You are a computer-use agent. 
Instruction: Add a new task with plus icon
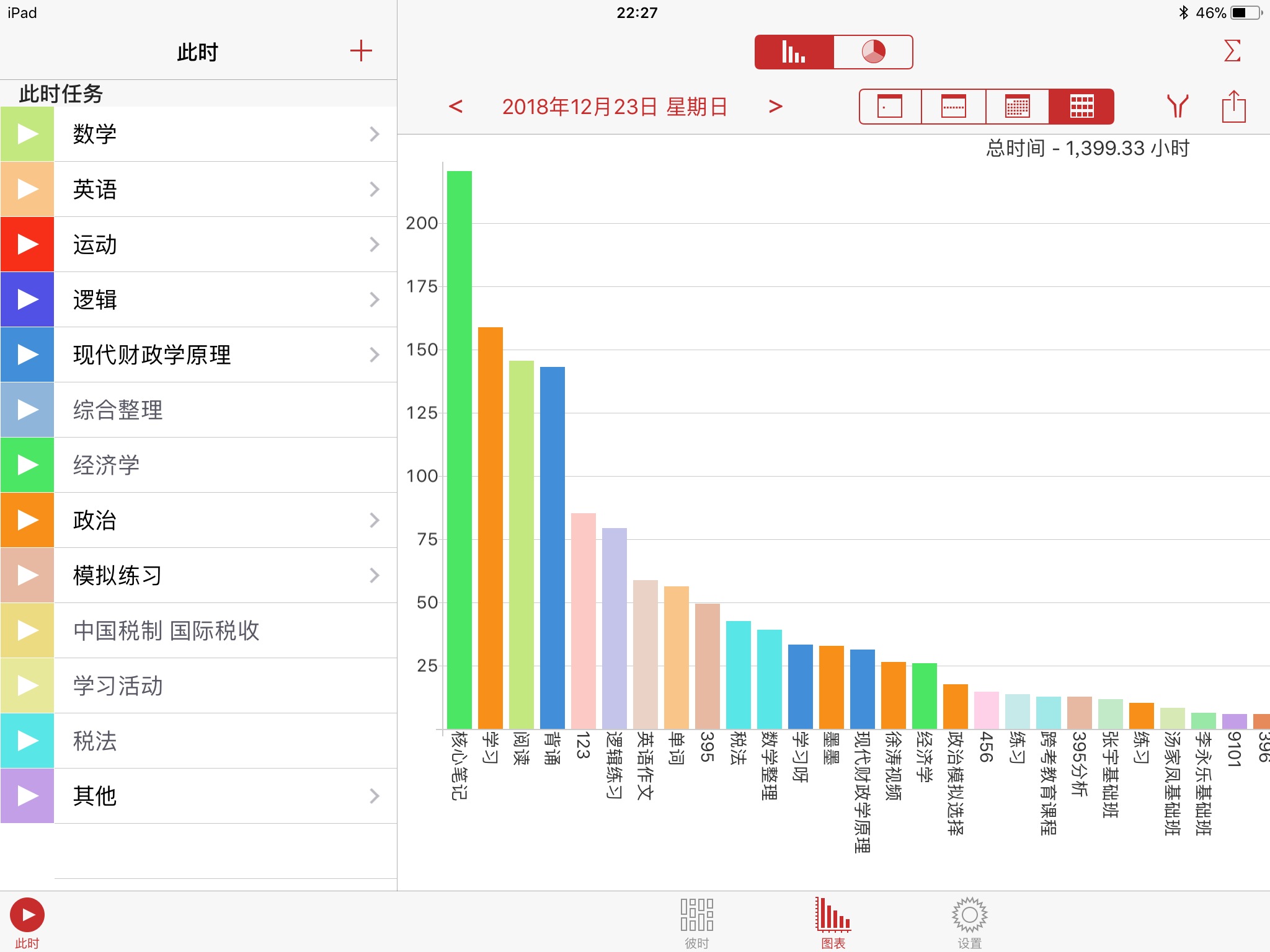tap(361, 51)
